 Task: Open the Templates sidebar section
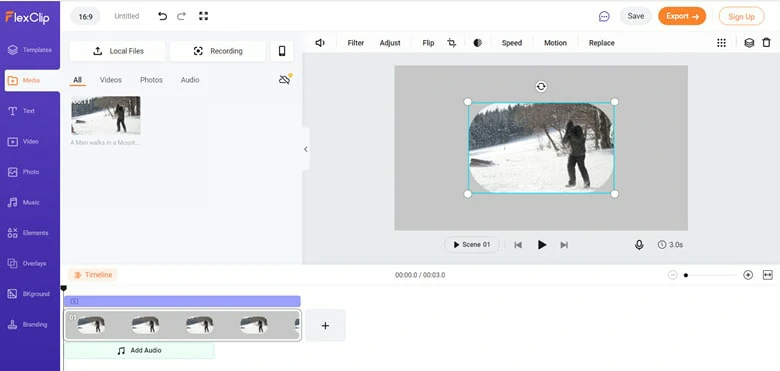30,50
